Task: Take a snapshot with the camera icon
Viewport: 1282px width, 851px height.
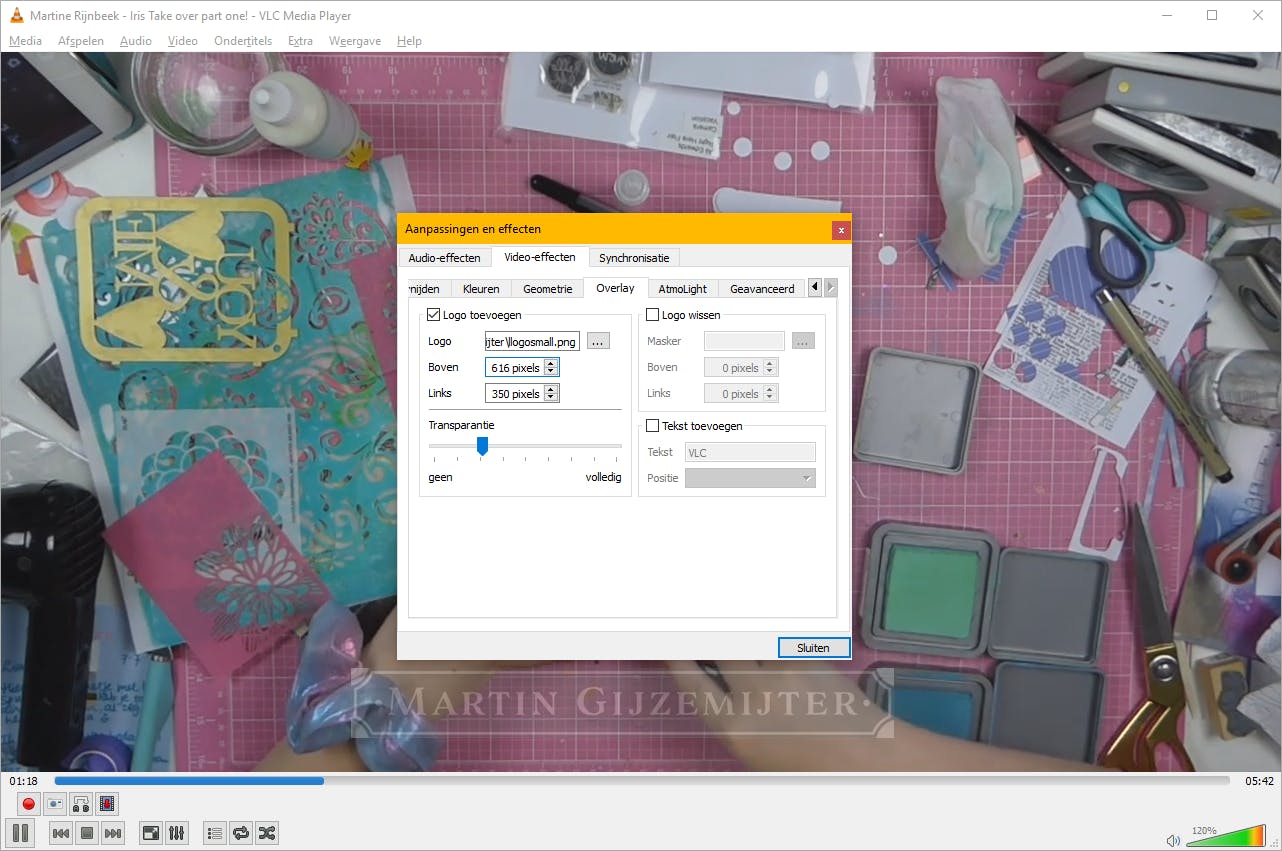Action: tap(55, 803)
